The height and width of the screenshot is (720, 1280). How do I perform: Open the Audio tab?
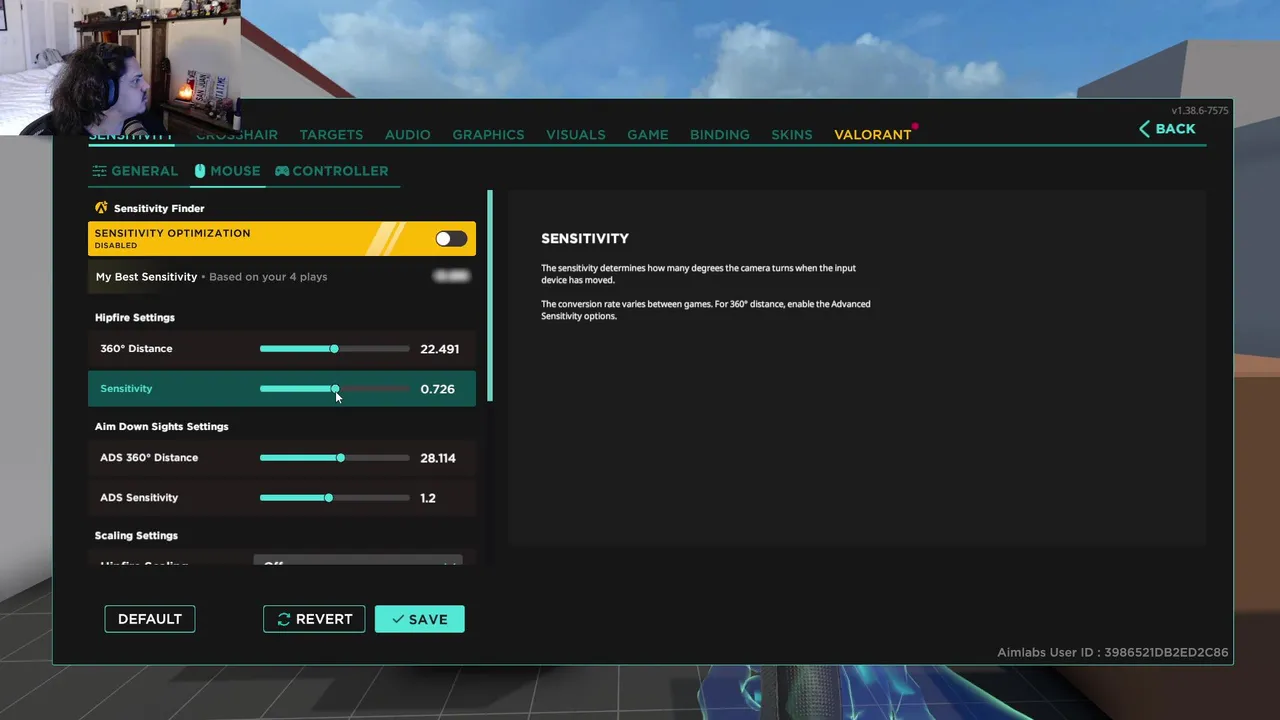click(x=408, y=134)
